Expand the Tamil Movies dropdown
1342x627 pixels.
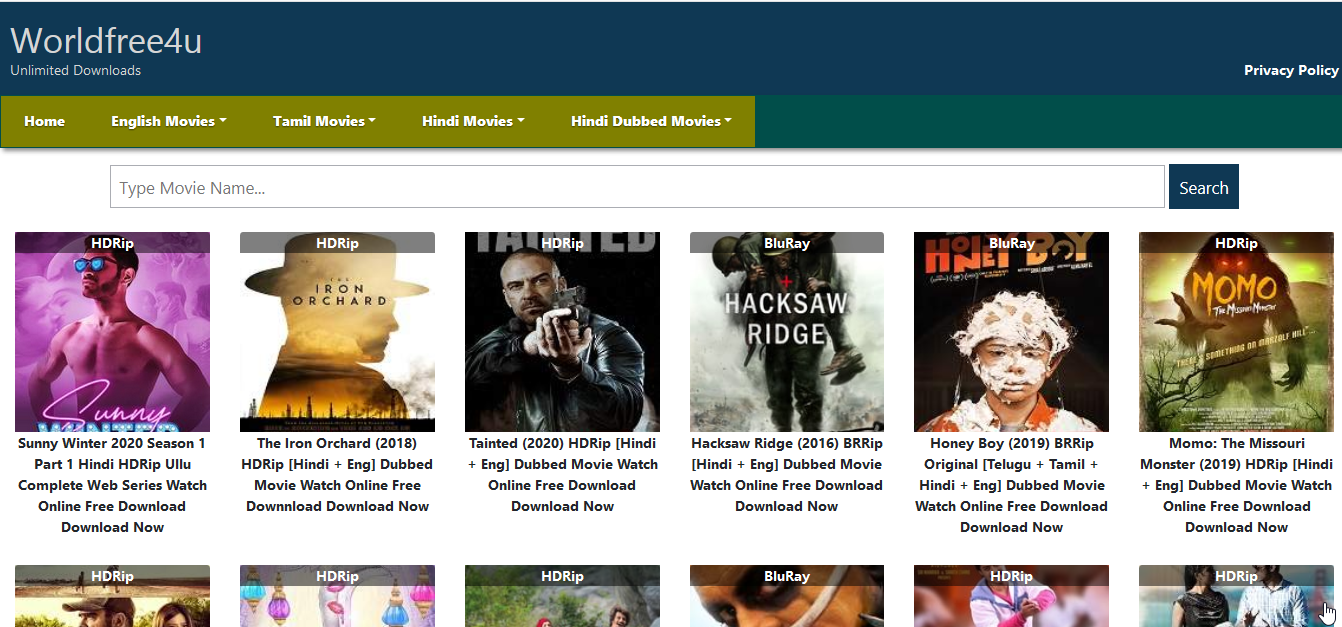[x=324, y=121]
